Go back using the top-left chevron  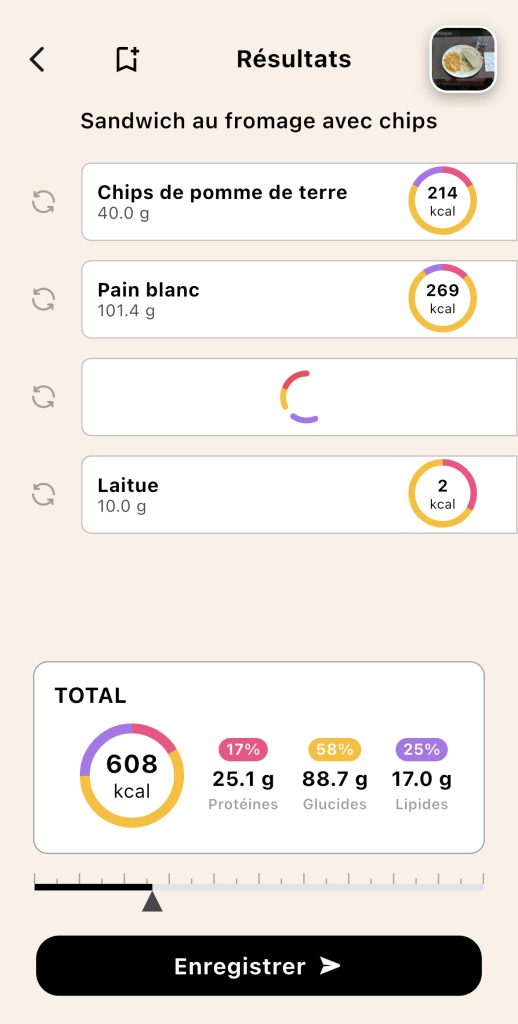(37, 59)
